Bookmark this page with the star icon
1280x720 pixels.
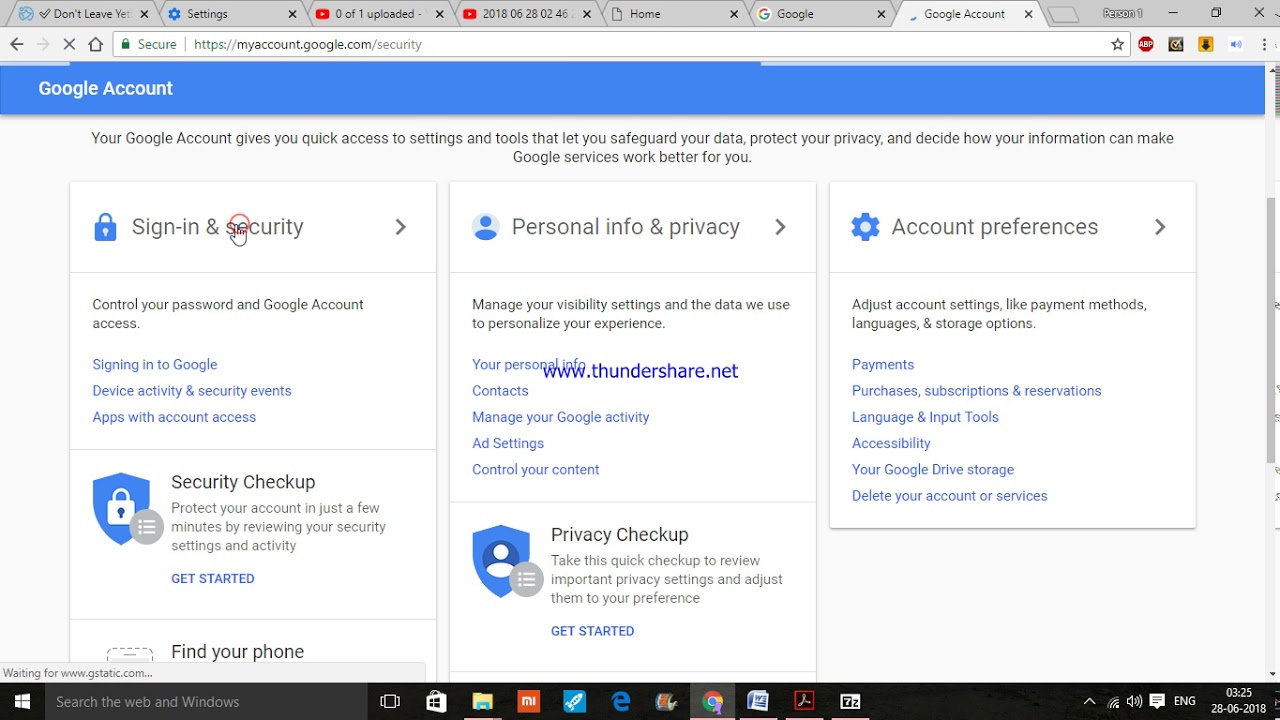pos(1117,44)
